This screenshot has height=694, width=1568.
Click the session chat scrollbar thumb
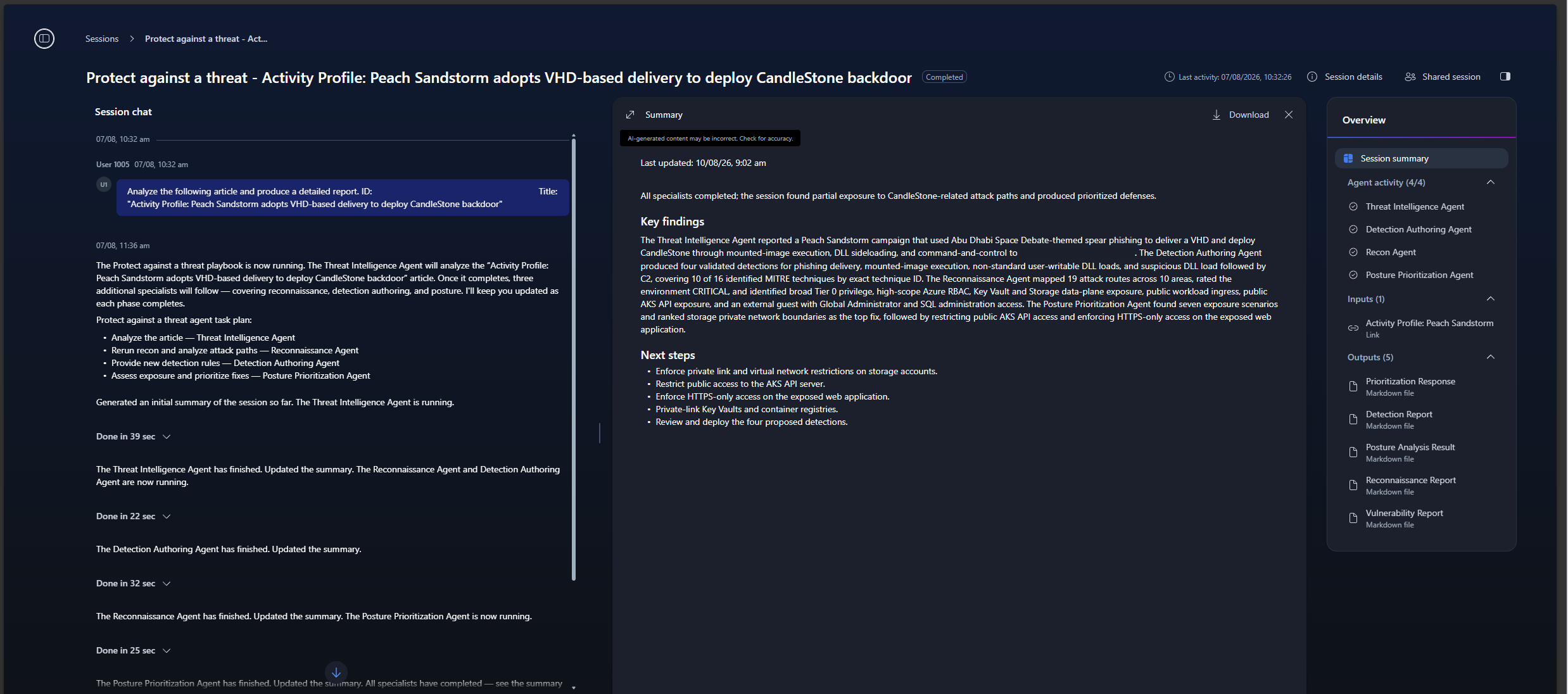[x=574, y=359]
